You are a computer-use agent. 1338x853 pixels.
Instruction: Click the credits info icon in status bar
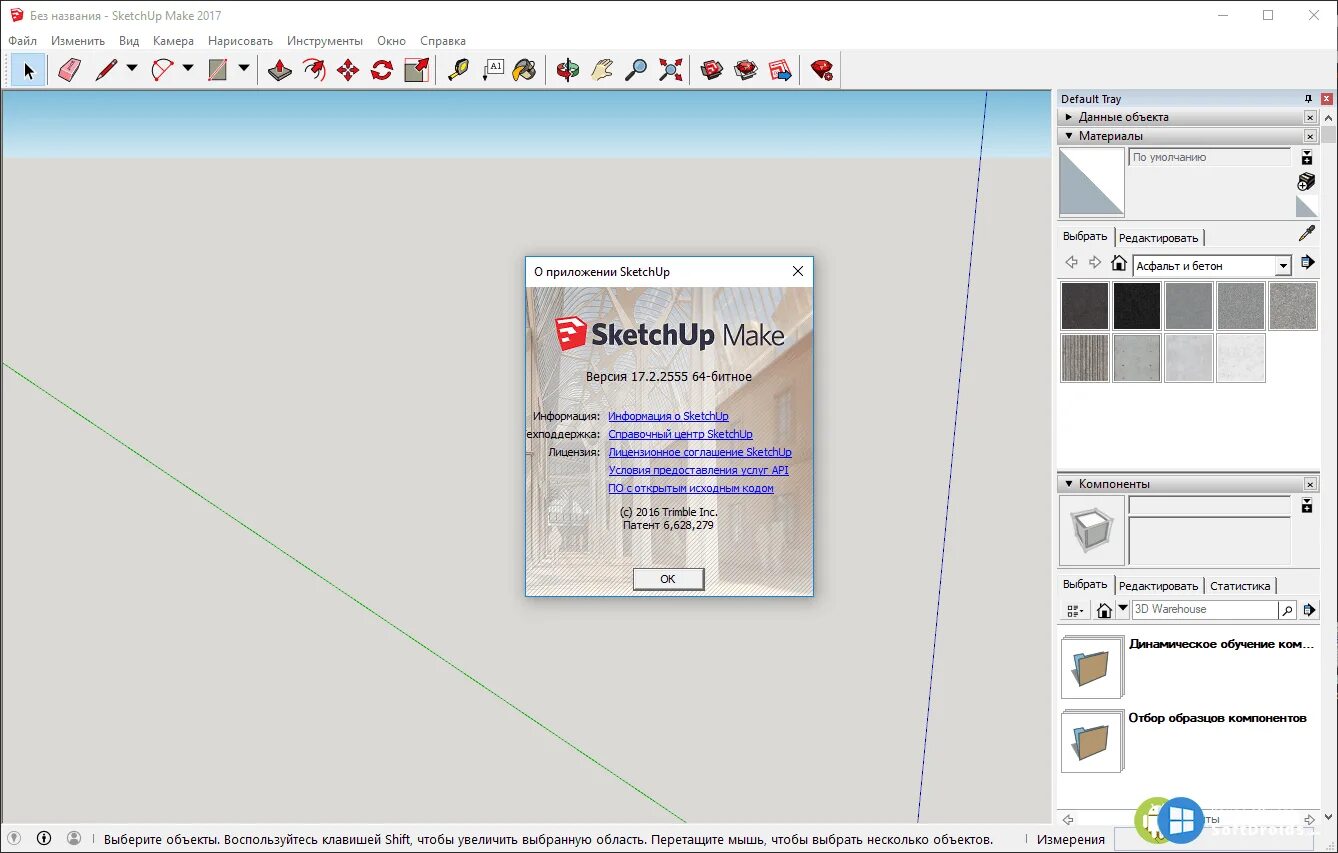(x=44, y=838)
